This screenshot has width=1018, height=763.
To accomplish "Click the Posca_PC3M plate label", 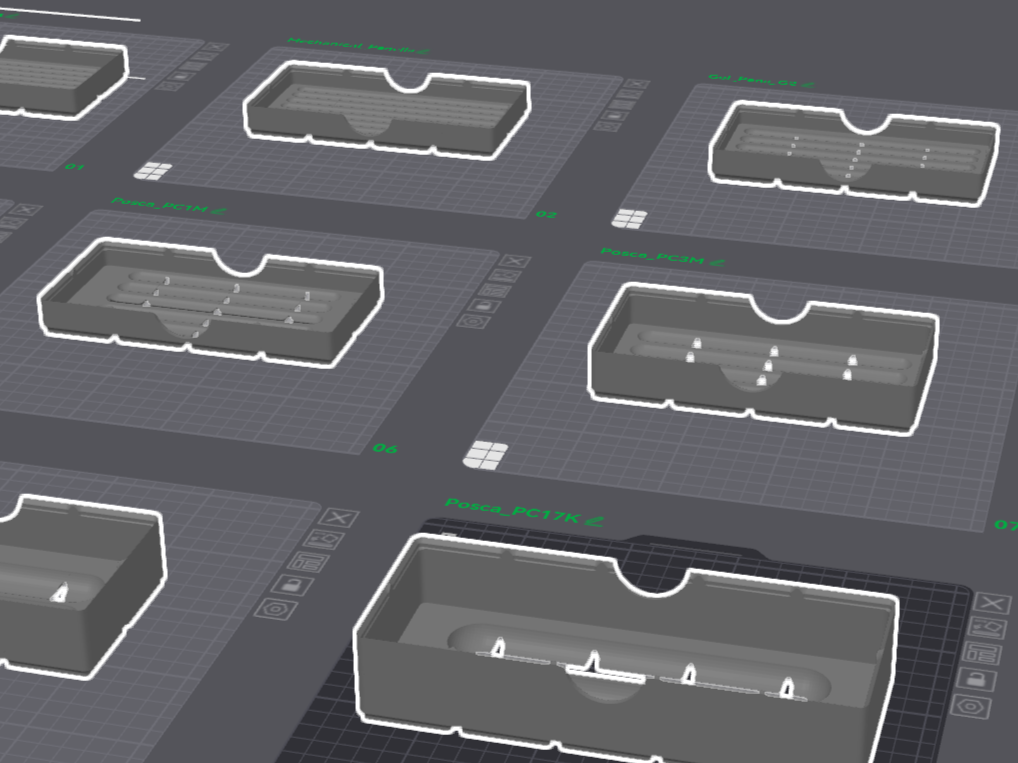I will (652, 256).
